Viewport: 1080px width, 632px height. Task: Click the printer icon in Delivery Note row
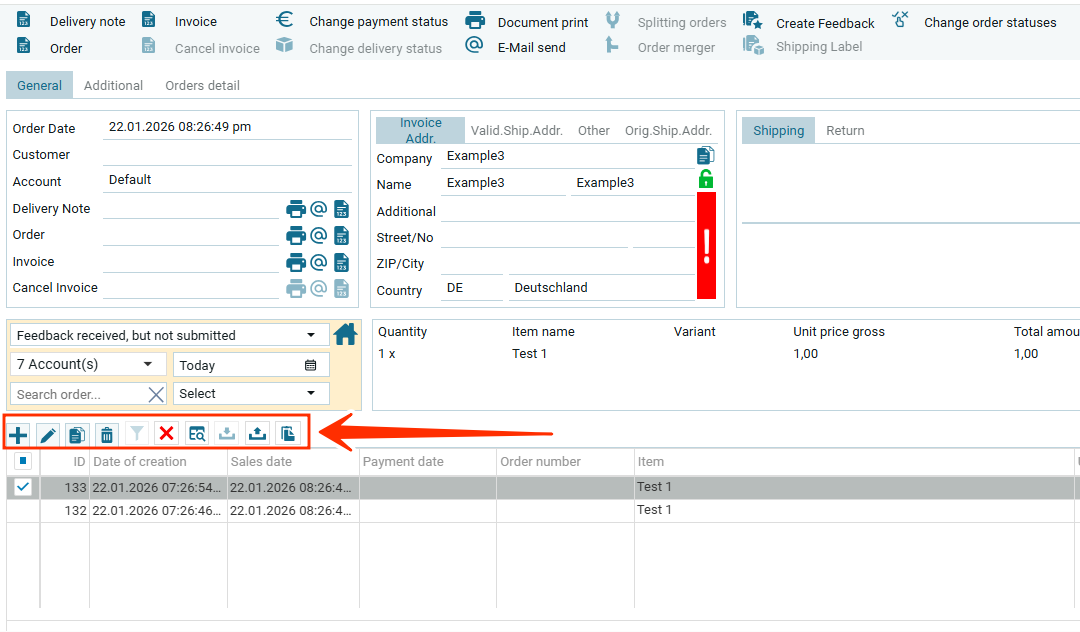coord(295,209)
